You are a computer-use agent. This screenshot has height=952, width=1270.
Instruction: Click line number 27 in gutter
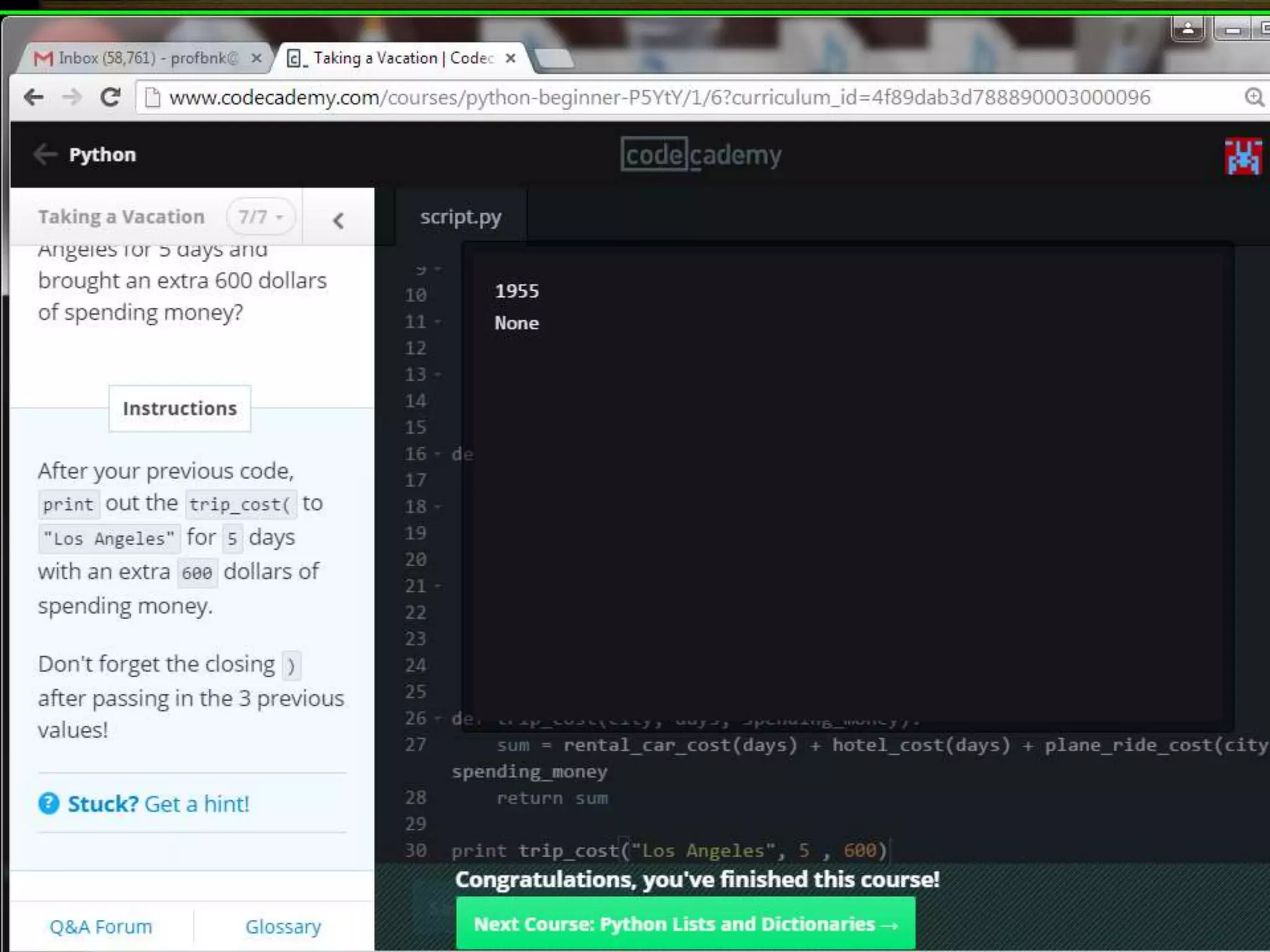[x=415, y=745]
